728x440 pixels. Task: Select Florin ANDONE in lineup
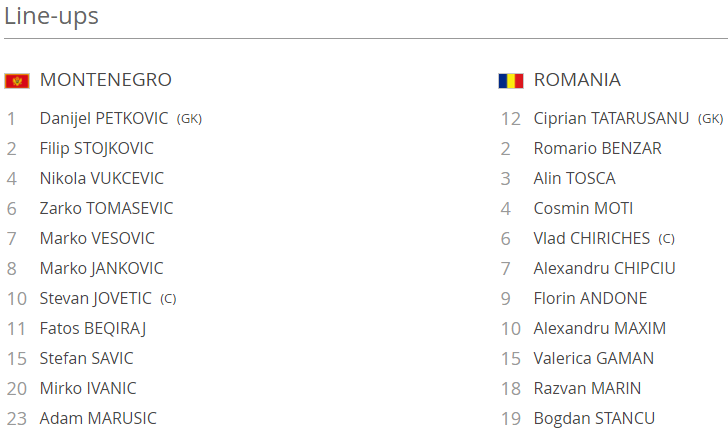pyautogui.click(x=590, y=298)
